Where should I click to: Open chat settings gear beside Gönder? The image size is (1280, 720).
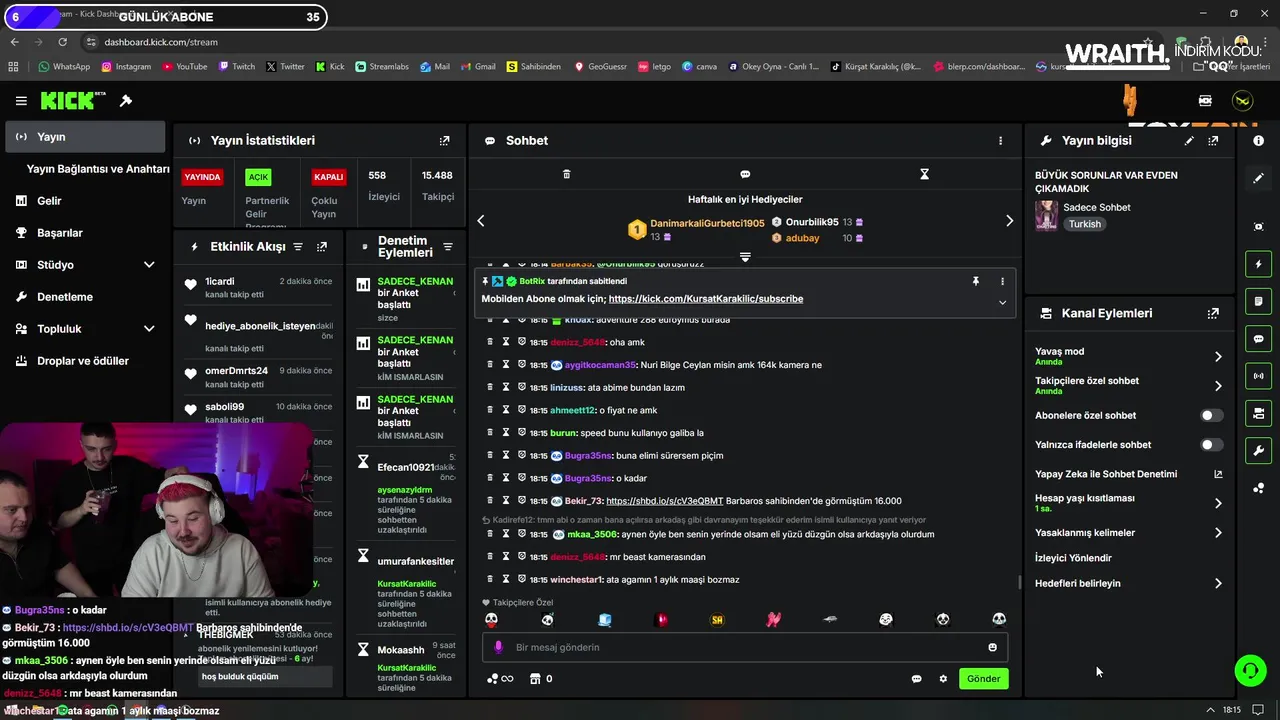[x=943, y=679]
